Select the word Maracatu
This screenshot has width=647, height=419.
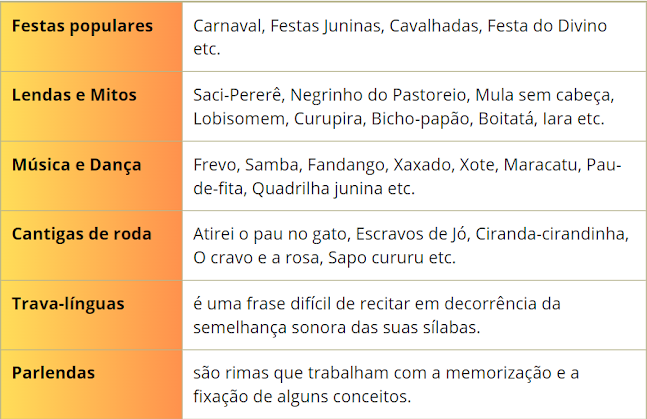[x=540, y=165]
